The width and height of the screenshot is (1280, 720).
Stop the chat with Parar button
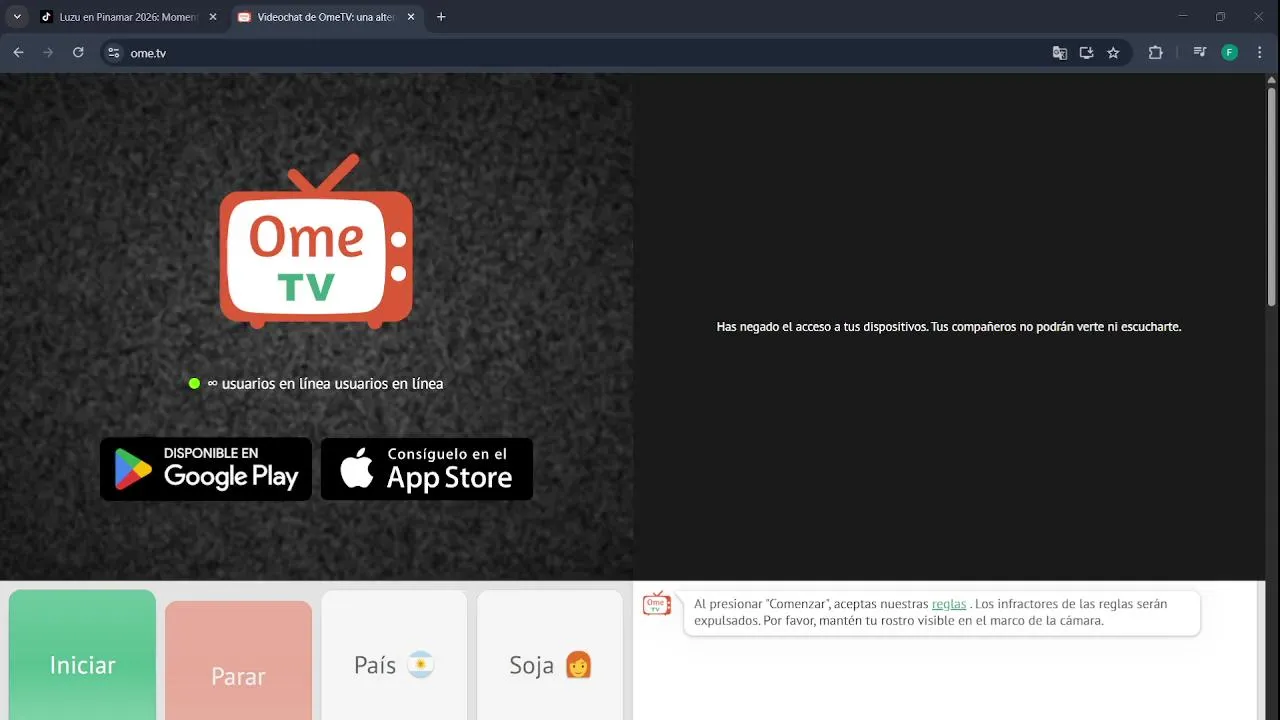coord(238,661)
